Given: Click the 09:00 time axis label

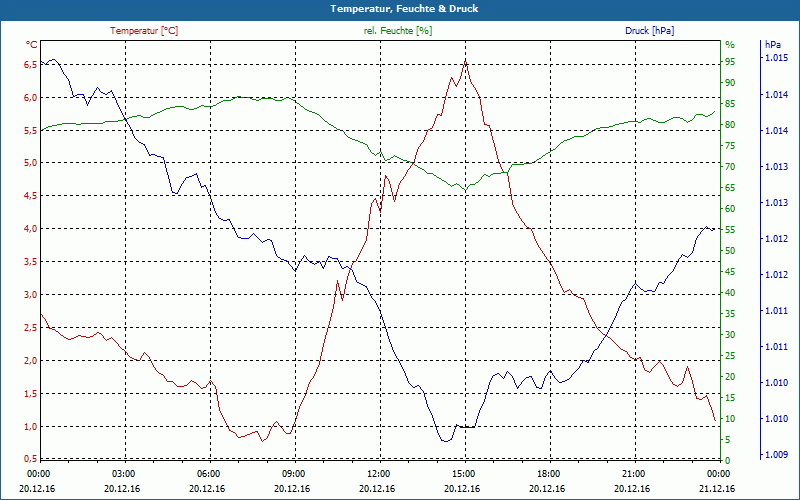Looking at the screenshot, I should click(x=293, y=473).
